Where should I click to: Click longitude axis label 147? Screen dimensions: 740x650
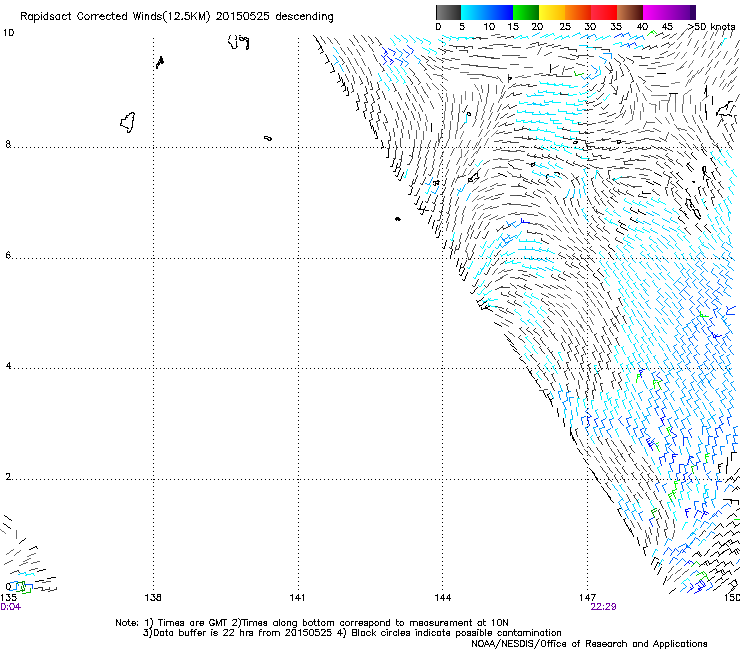coord(588,598)
